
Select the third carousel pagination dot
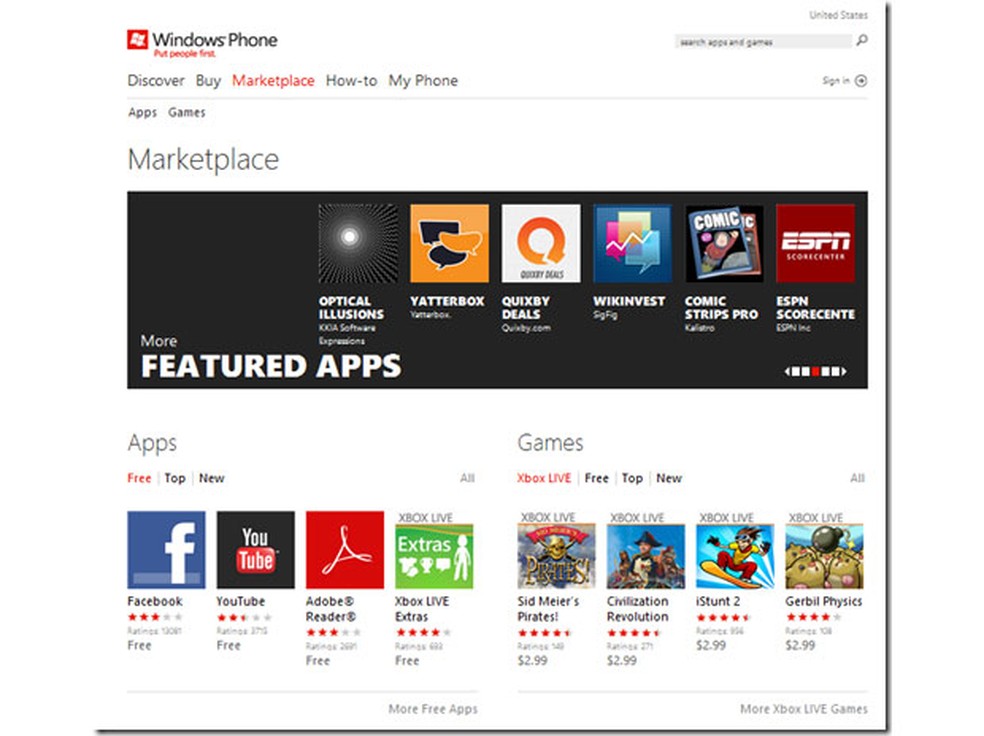pos(814,371)
